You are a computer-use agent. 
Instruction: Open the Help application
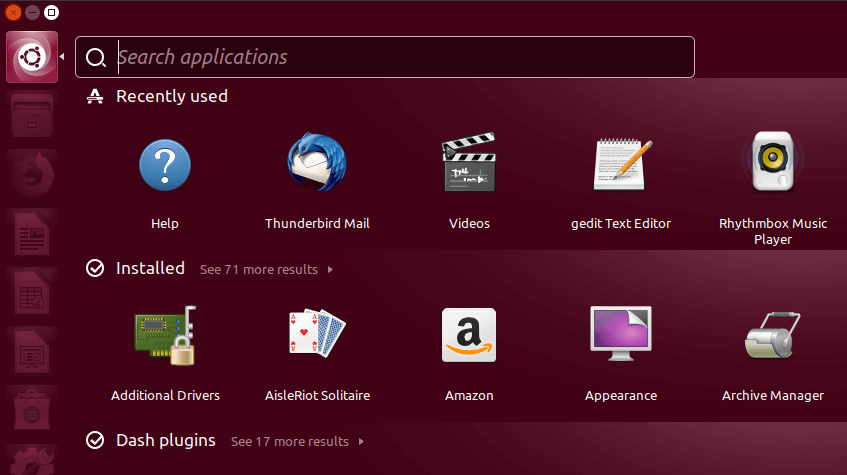[x=165, y=165]
